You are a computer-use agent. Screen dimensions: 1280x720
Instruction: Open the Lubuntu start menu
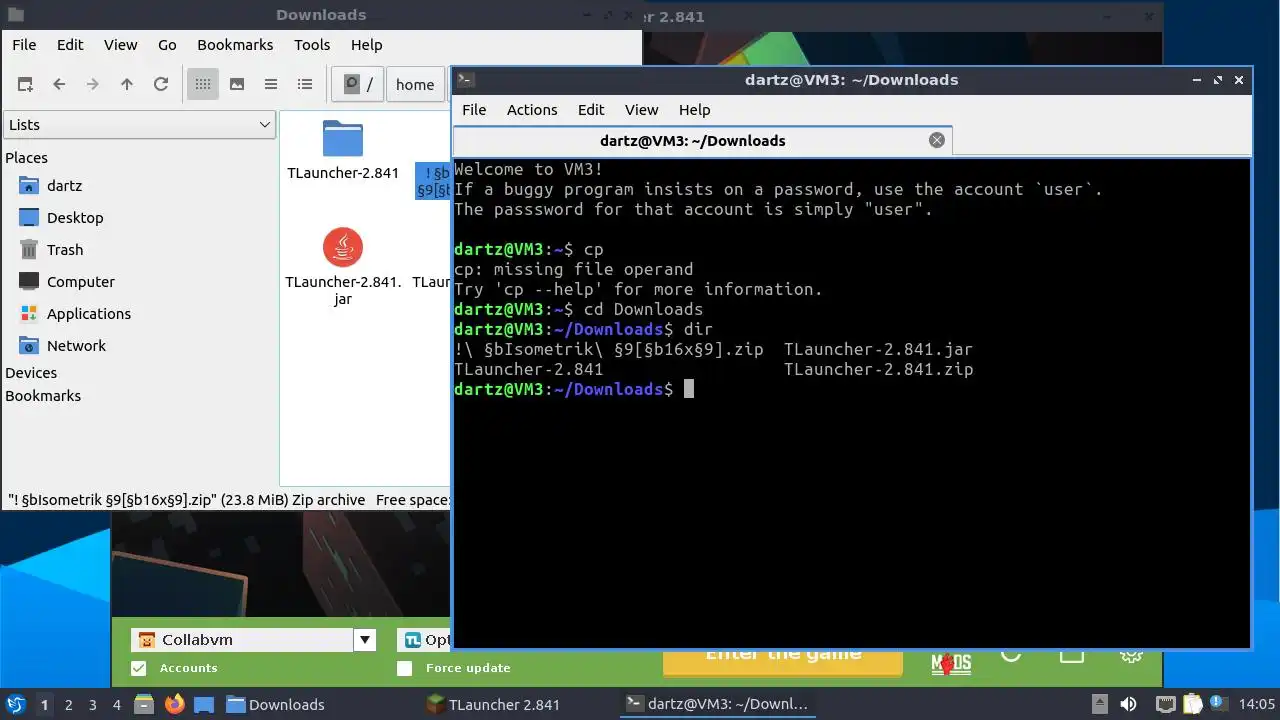(15, 704)
